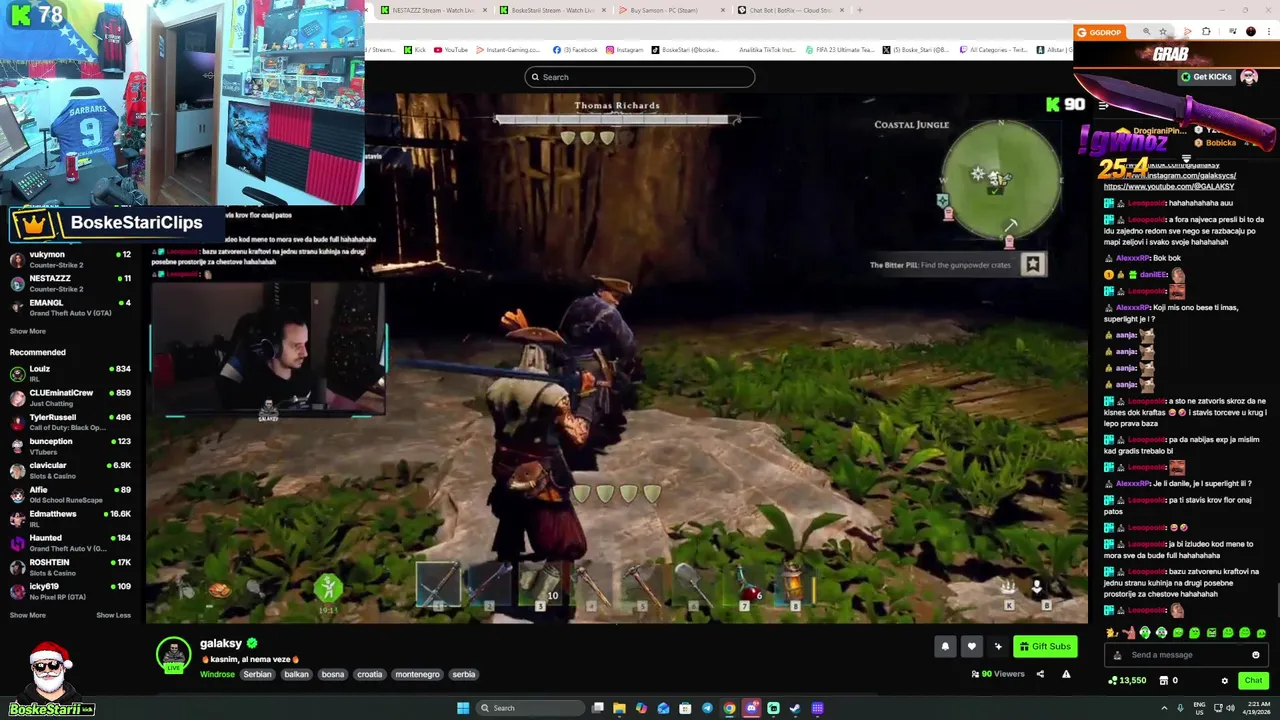Open Instant-Gaming bookmark
This screenshot has height=720, width=1280.
tap(508, 50)
